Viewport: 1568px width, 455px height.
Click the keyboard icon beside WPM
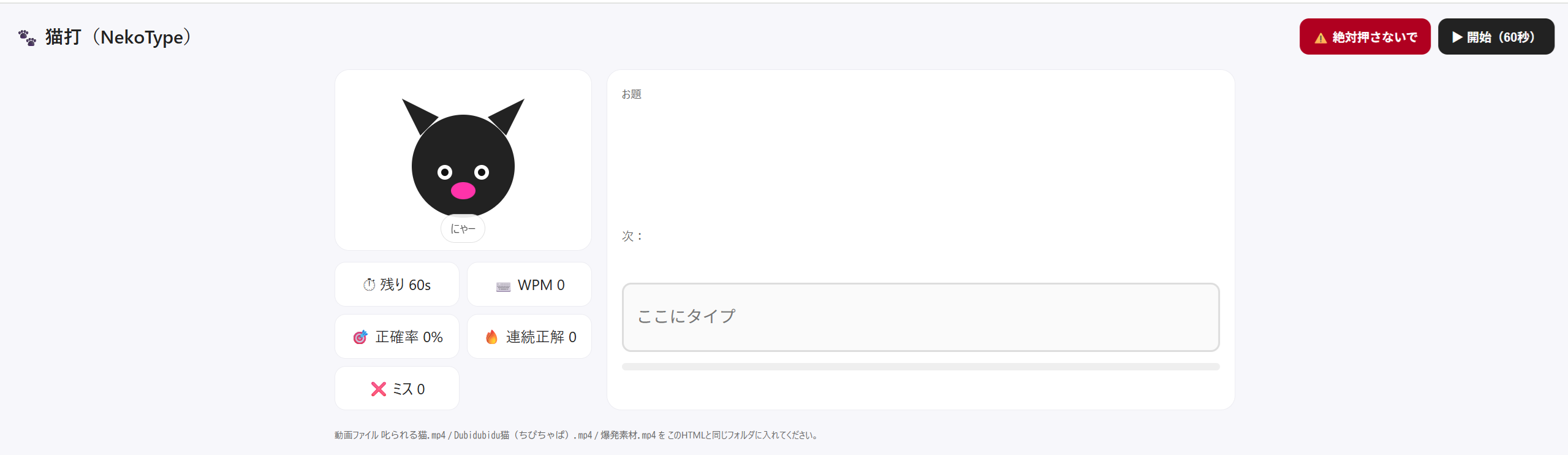coord(503,286)
